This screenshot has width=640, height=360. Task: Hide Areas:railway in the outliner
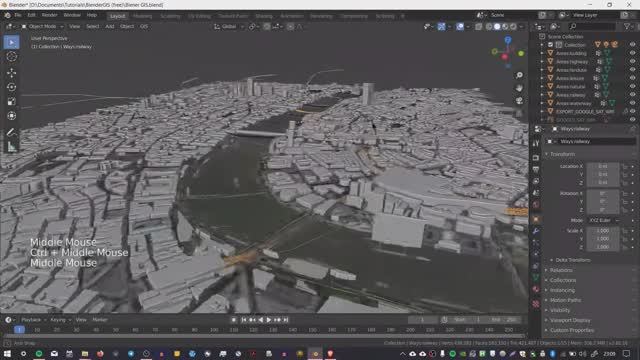coord(632,95)
